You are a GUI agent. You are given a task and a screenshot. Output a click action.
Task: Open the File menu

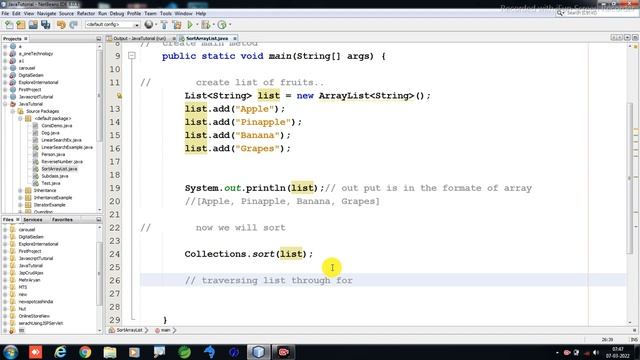[5, 13]
